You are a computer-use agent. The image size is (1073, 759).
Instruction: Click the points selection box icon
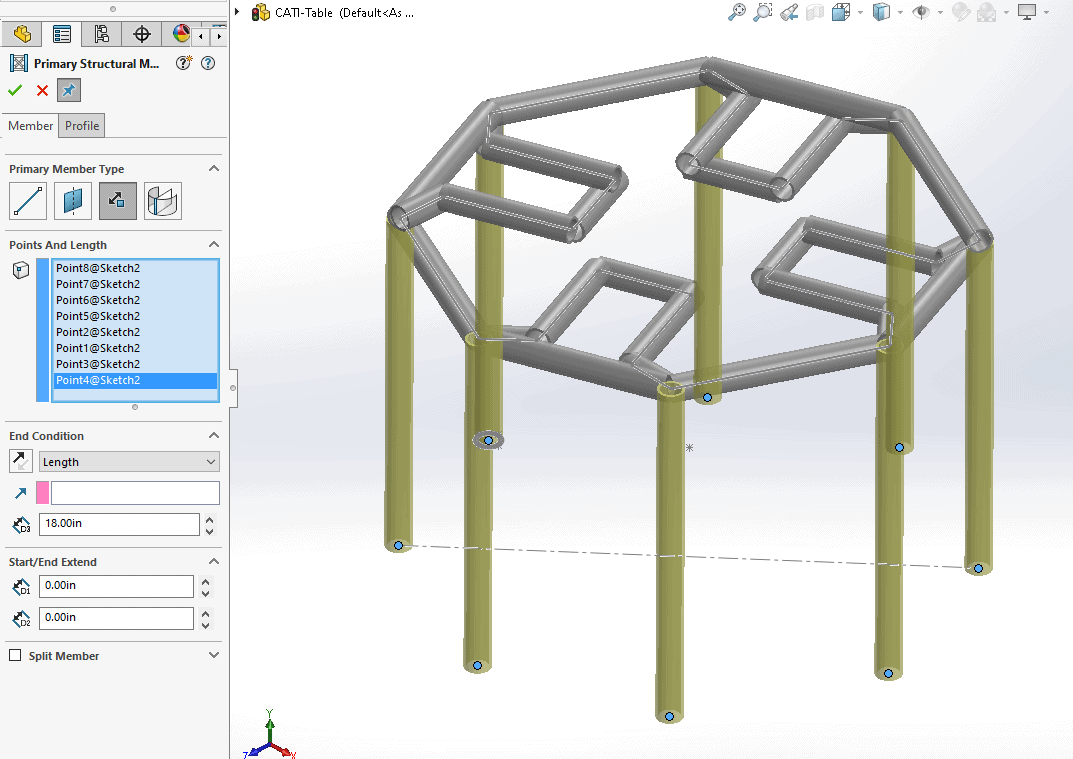pyautogui.click(x=21, y=270)
